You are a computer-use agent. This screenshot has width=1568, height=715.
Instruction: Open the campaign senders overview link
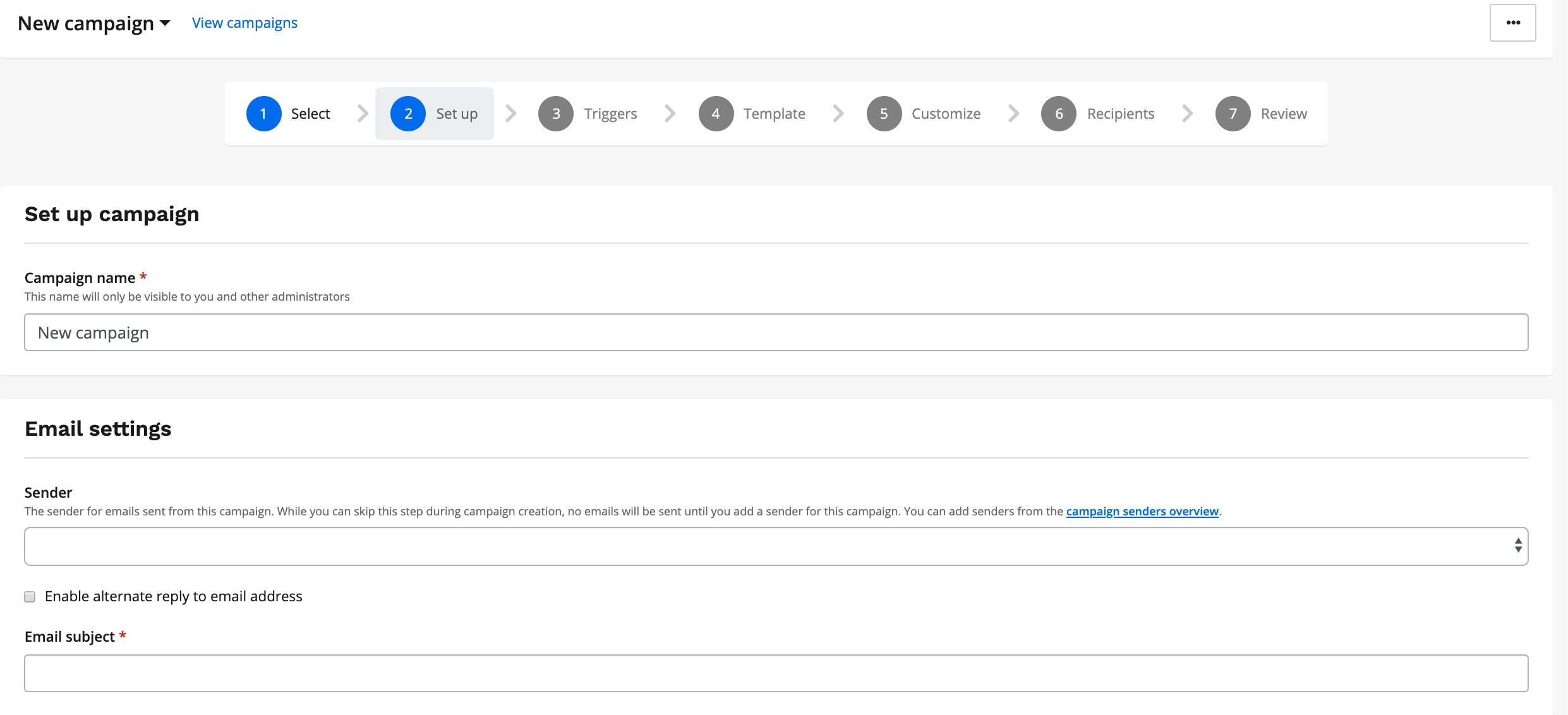[x=1142, y=511]
